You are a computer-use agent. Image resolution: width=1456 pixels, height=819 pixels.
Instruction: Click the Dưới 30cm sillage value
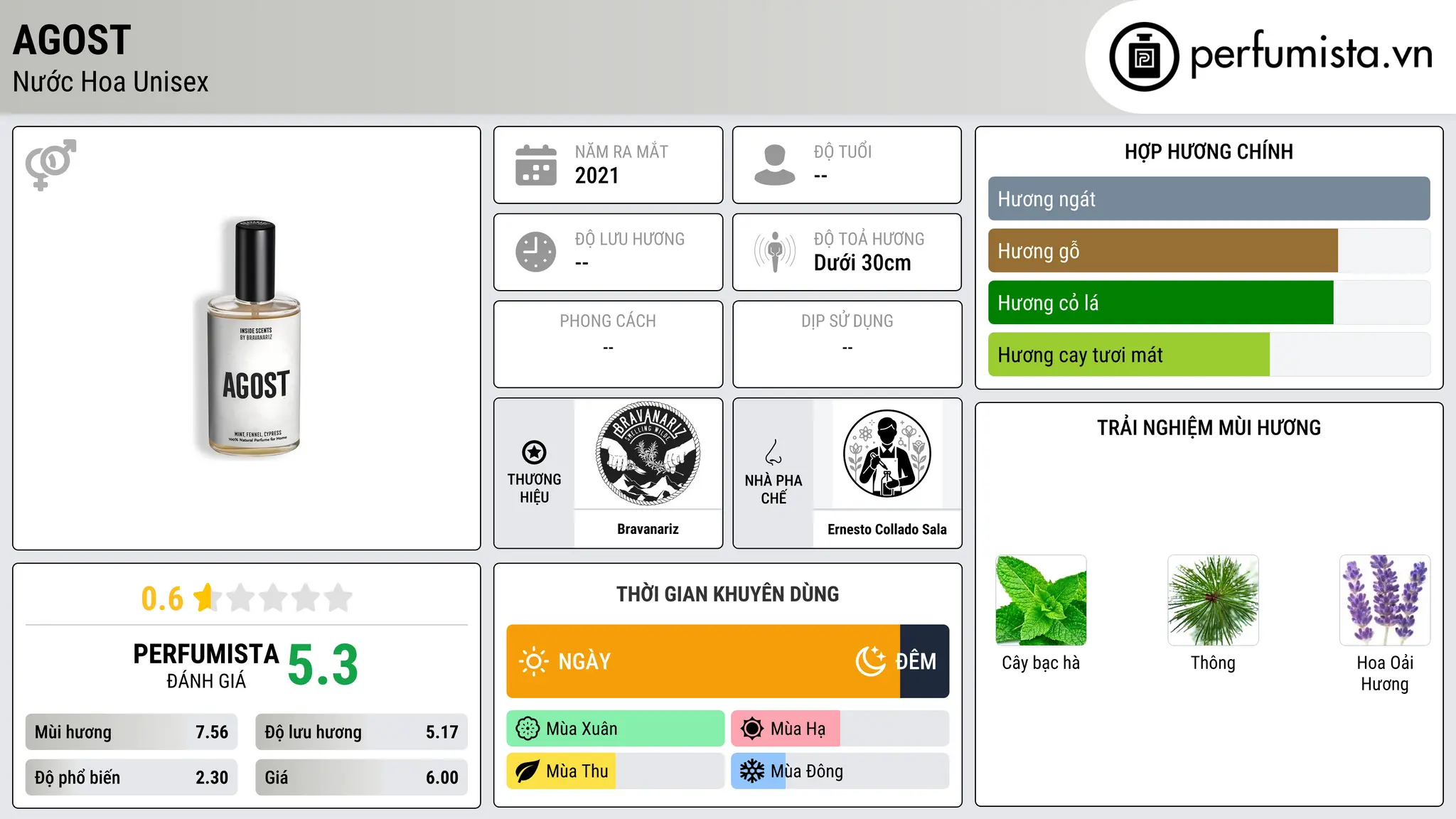pos(862,263)
